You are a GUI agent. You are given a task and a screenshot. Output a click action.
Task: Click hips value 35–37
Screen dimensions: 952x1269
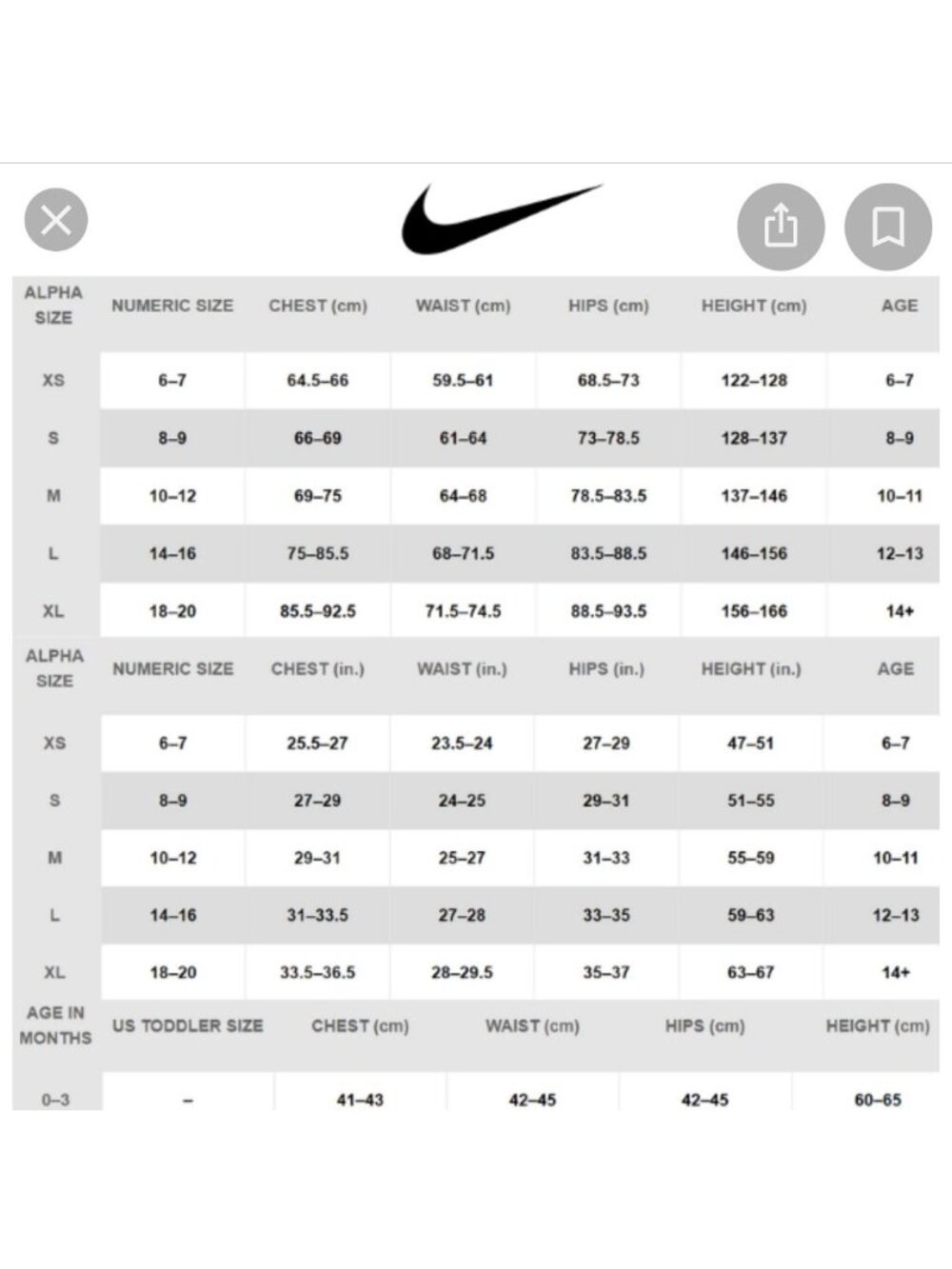tap(606, 972)
